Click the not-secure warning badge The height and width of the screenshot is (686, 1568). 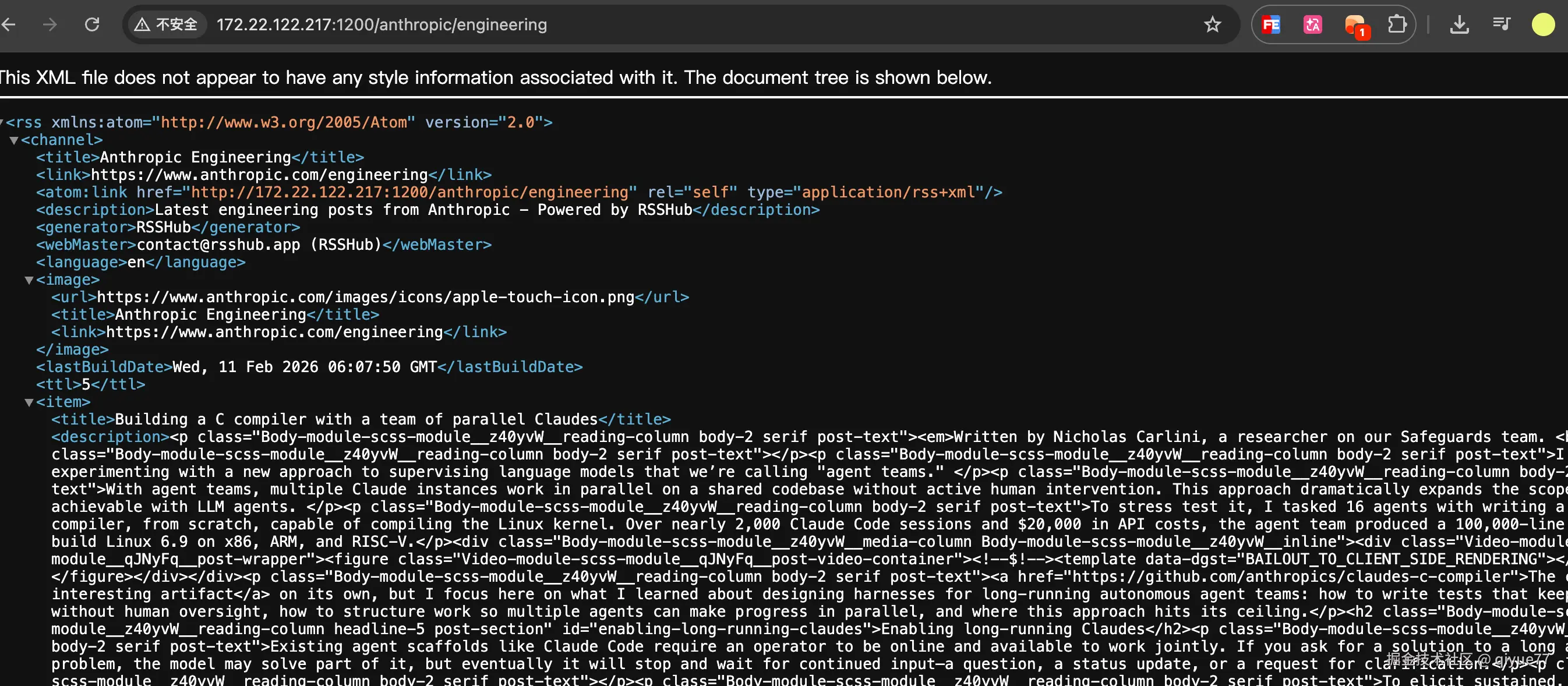point(166,24)
